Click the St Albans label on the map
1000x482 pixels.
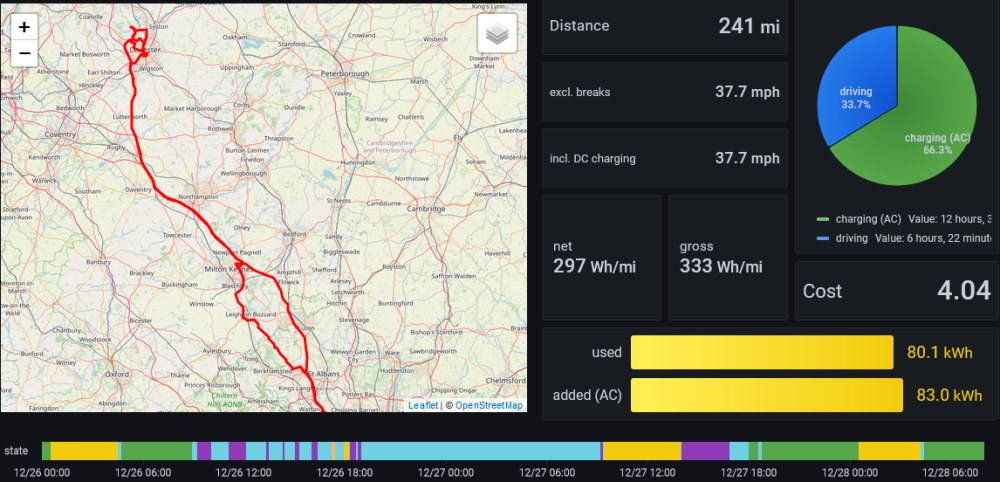(325, 373)
